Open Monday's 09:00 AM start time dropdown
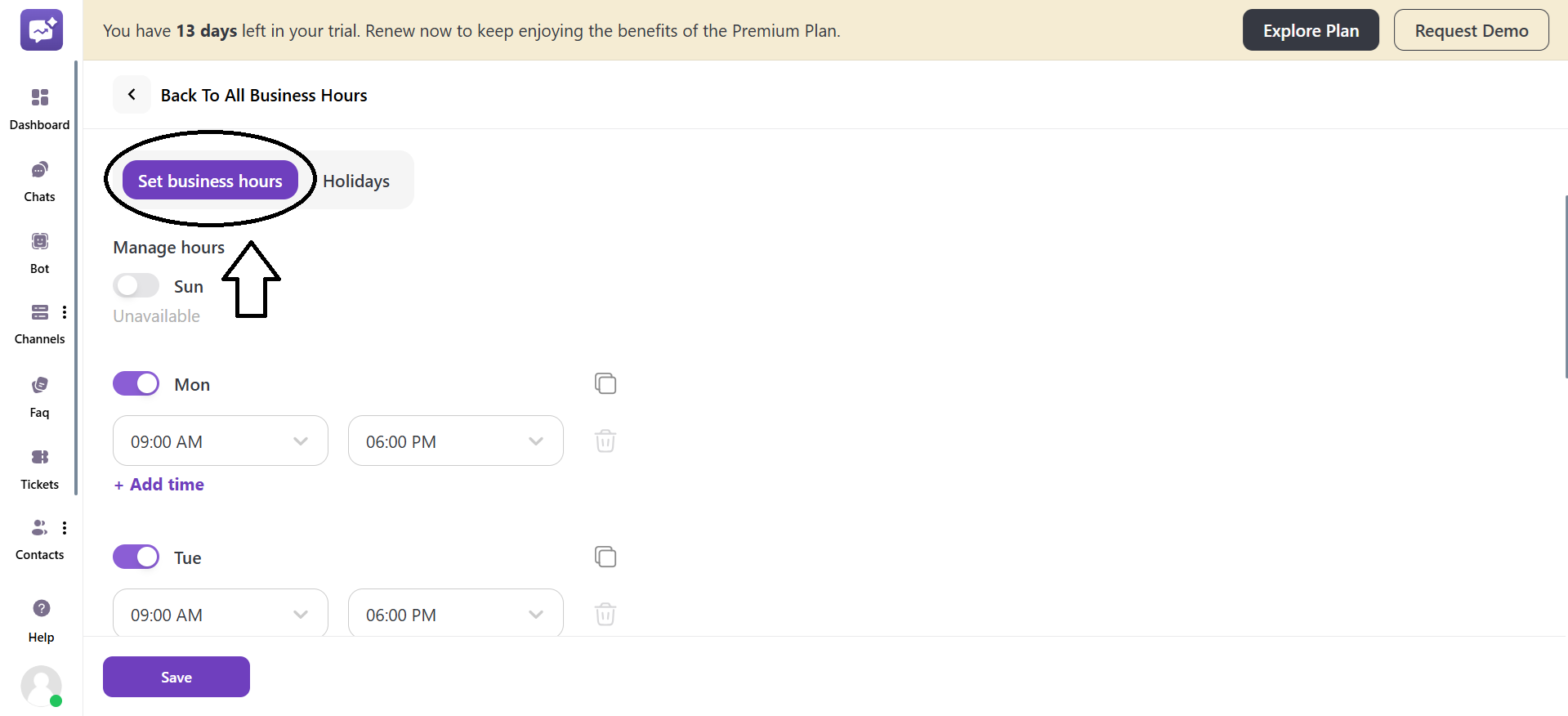Viewport: 1568px width, 716px height. [221, 441]
